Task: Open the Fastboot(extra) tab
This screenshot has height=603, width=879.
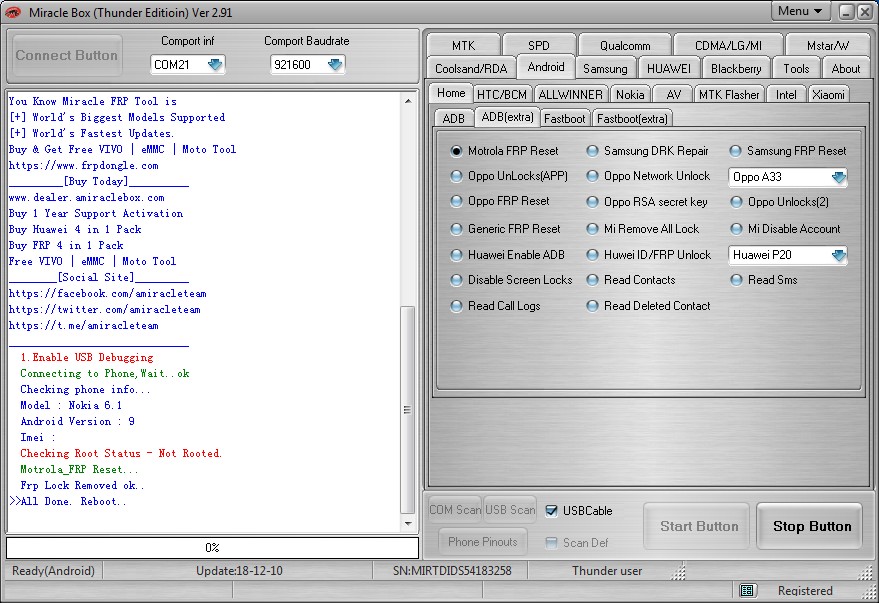Action: pos(632,118)
